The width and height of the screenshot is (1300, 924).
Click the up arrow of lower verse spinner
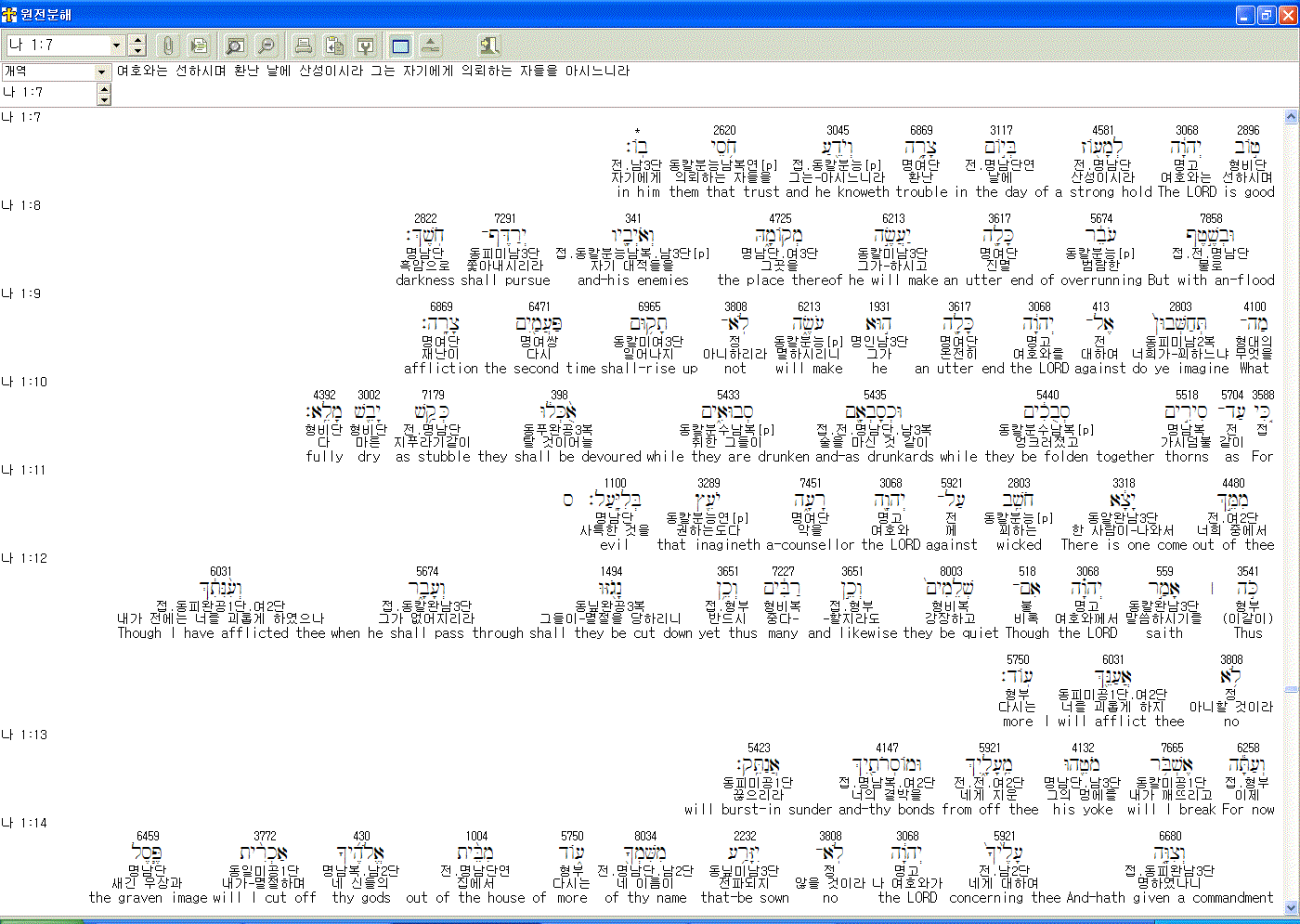tap(104, 88)
